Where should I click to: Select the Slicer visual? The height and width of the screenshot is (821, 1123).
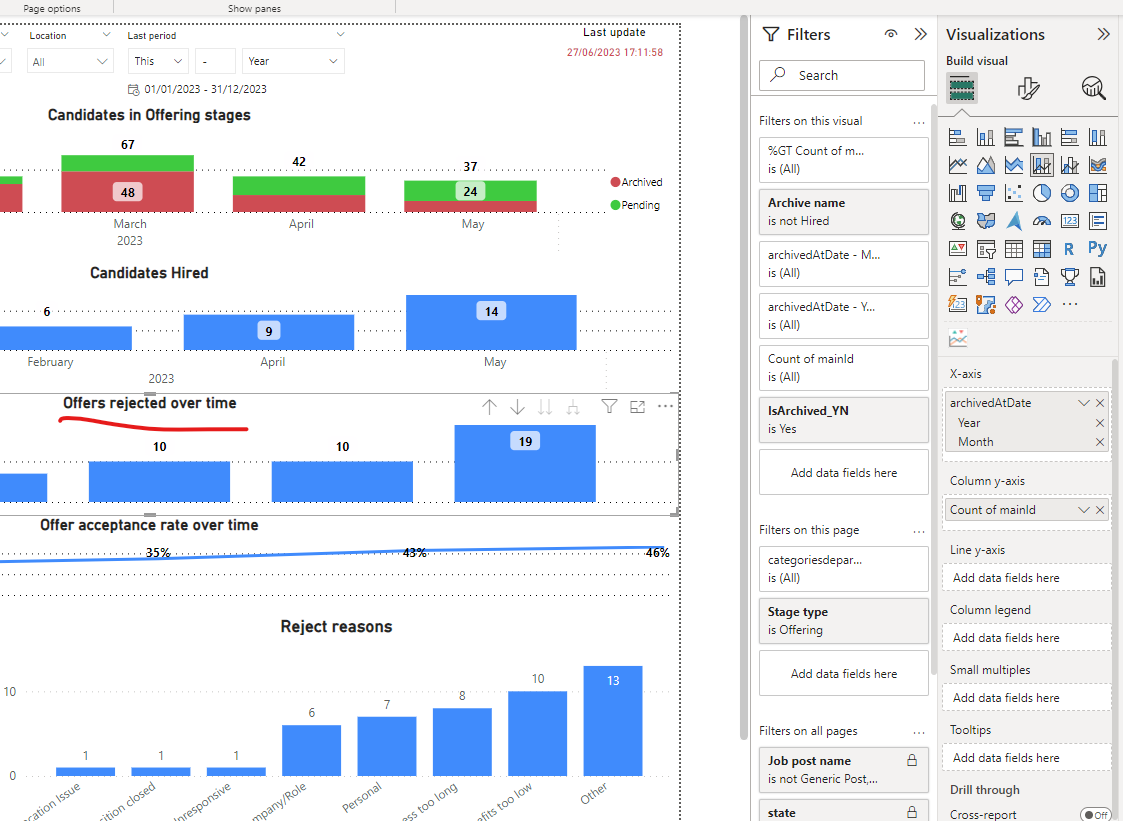click(985, 249)
